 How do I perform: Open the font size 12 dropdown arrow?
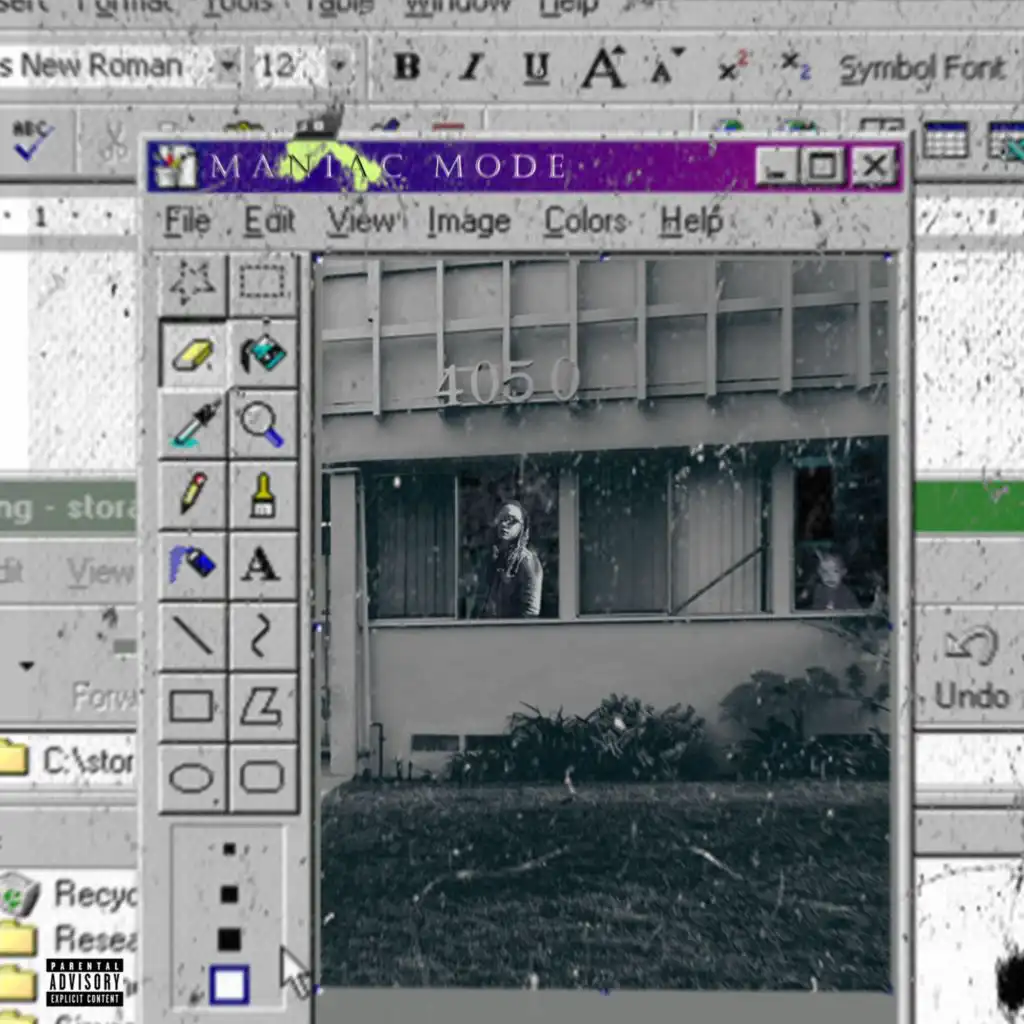pyautogui.click(x=339, y=65)
